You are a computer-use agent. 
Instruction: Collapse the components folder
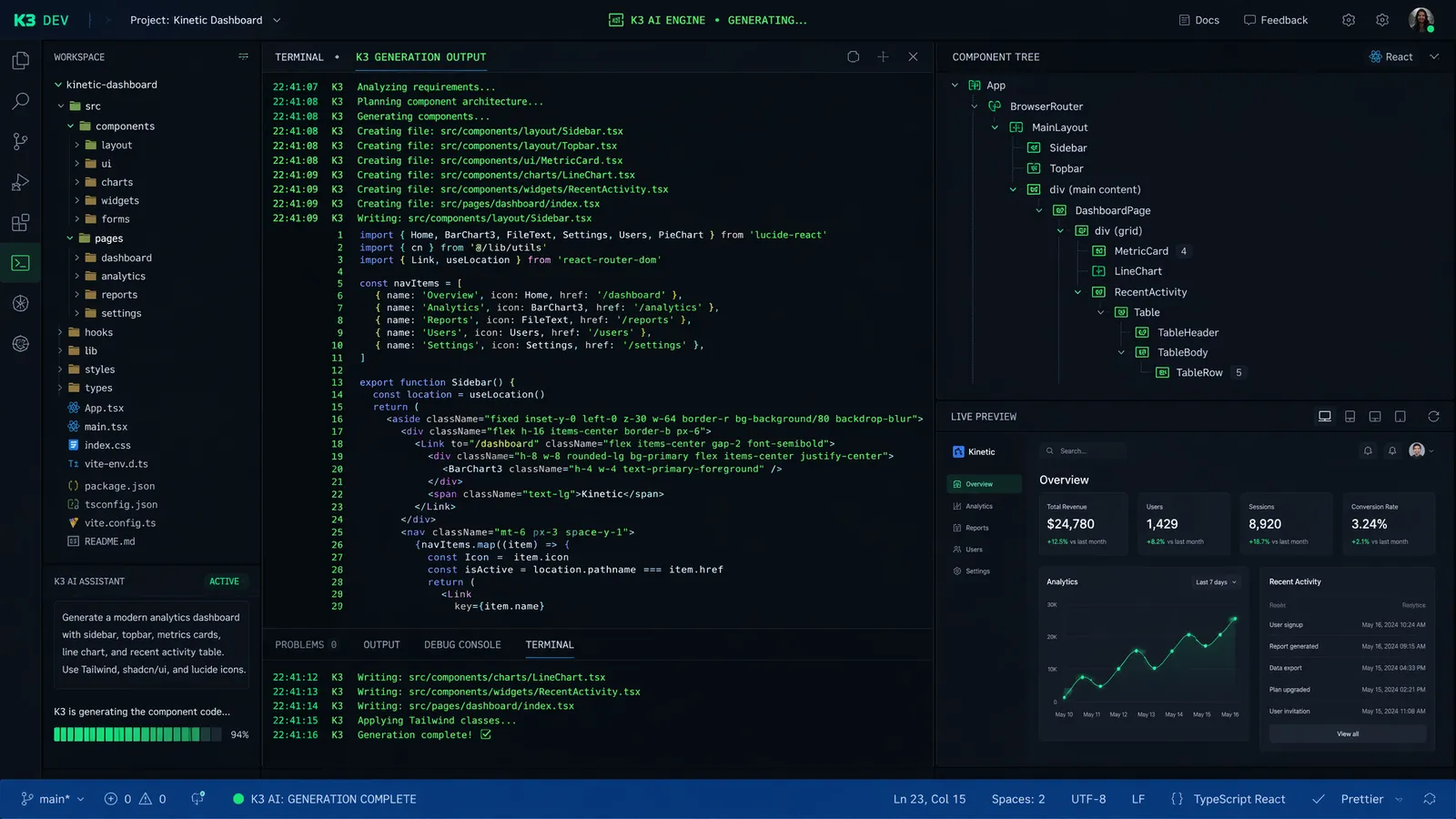point(70,126)
